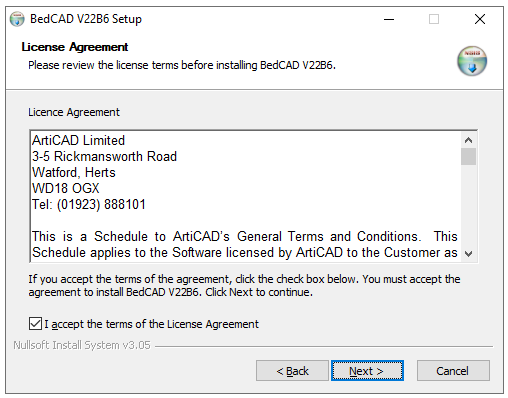Click the 'ArtiCAD Limited' line in license text

78,140
